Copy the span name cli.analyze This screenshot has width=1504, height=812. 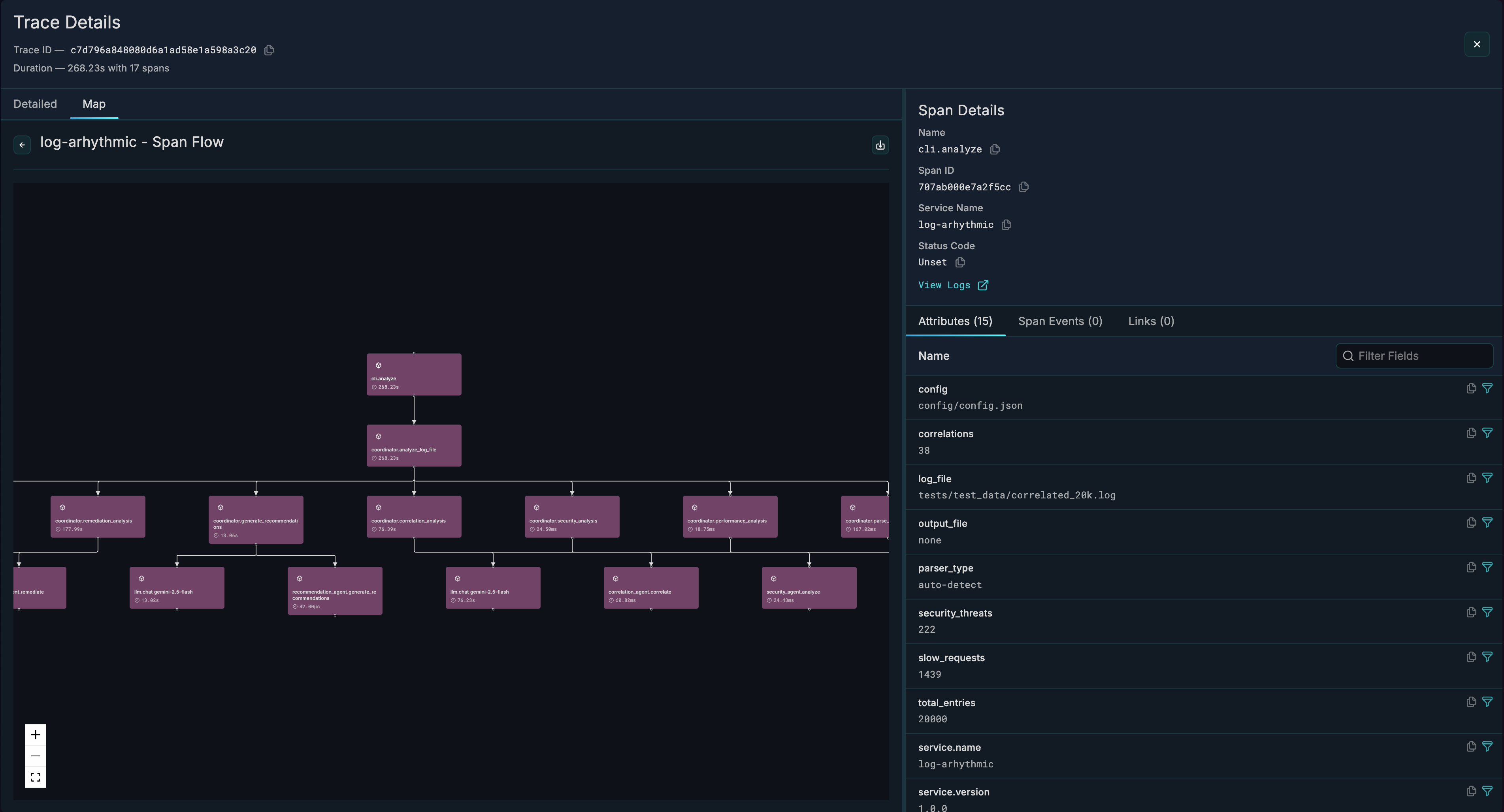[994, 149]
